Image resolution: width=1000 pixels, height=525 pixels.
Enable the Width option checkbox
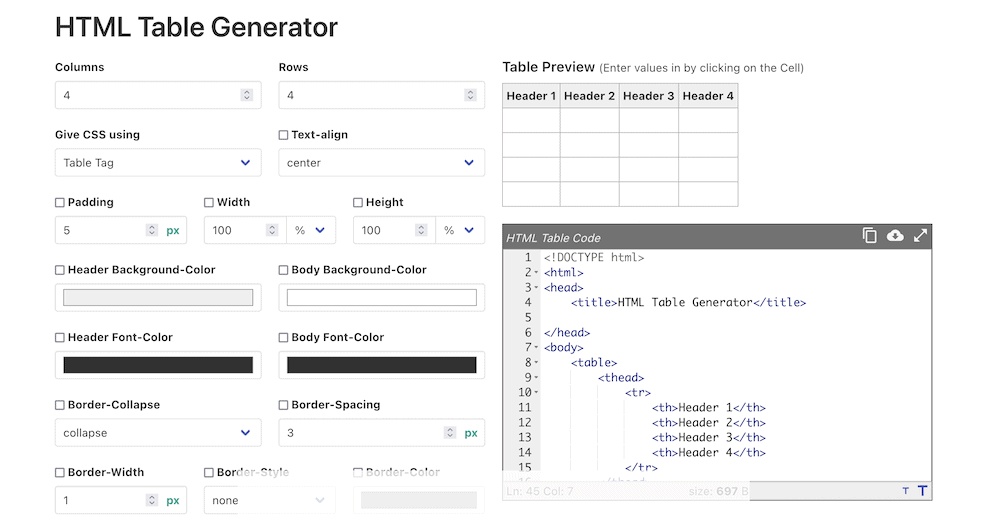pyautogui.click(x=209, y=203)
